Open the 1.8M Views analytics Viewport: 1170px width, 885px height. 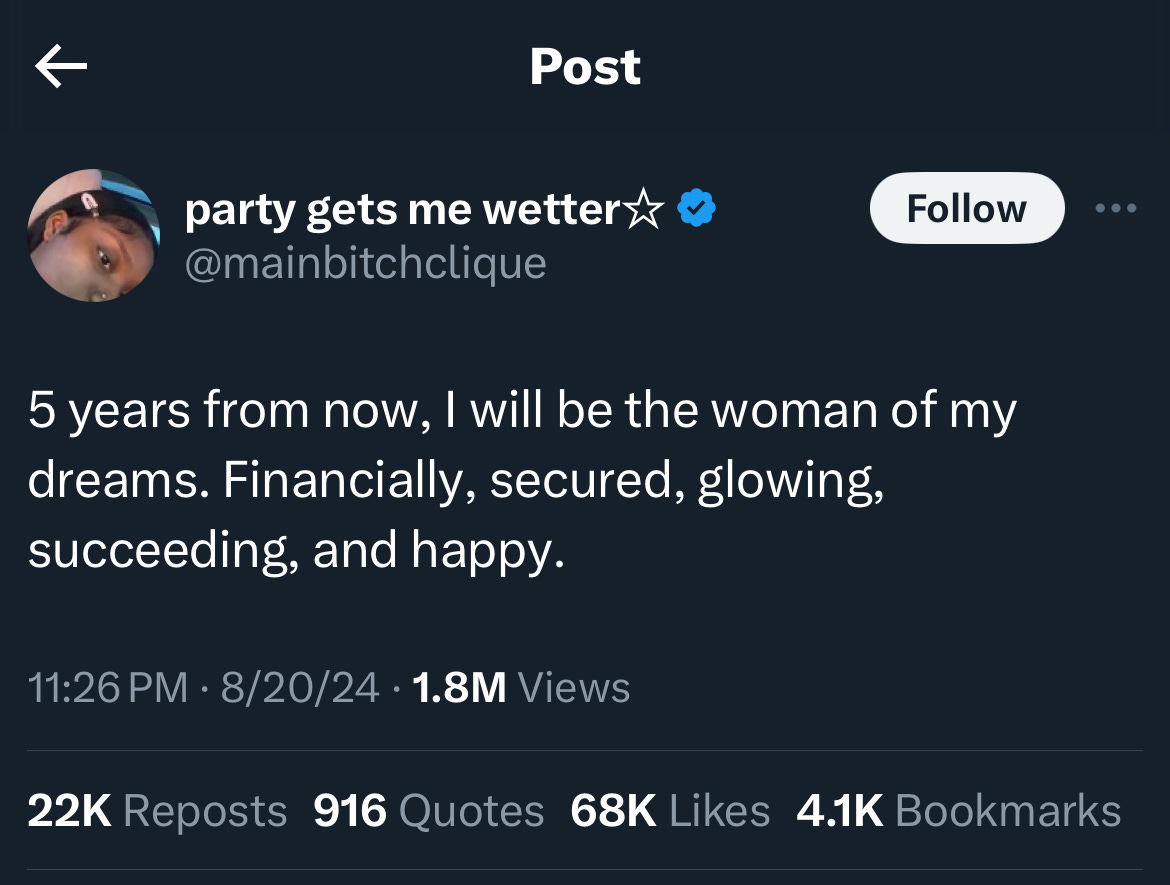click(x=520, y=687)
